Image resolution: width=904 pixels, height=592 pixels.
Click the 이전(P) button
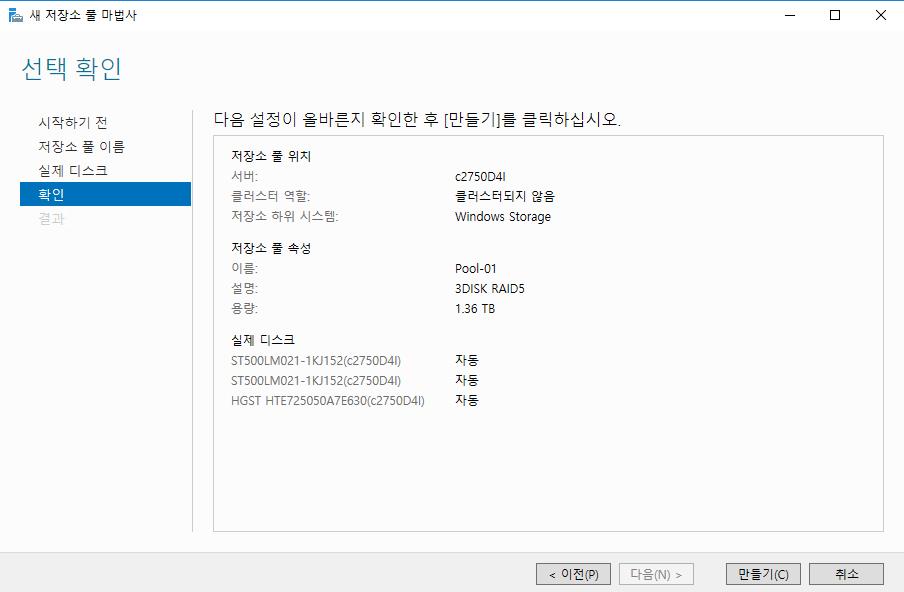(x=573, y=574)
